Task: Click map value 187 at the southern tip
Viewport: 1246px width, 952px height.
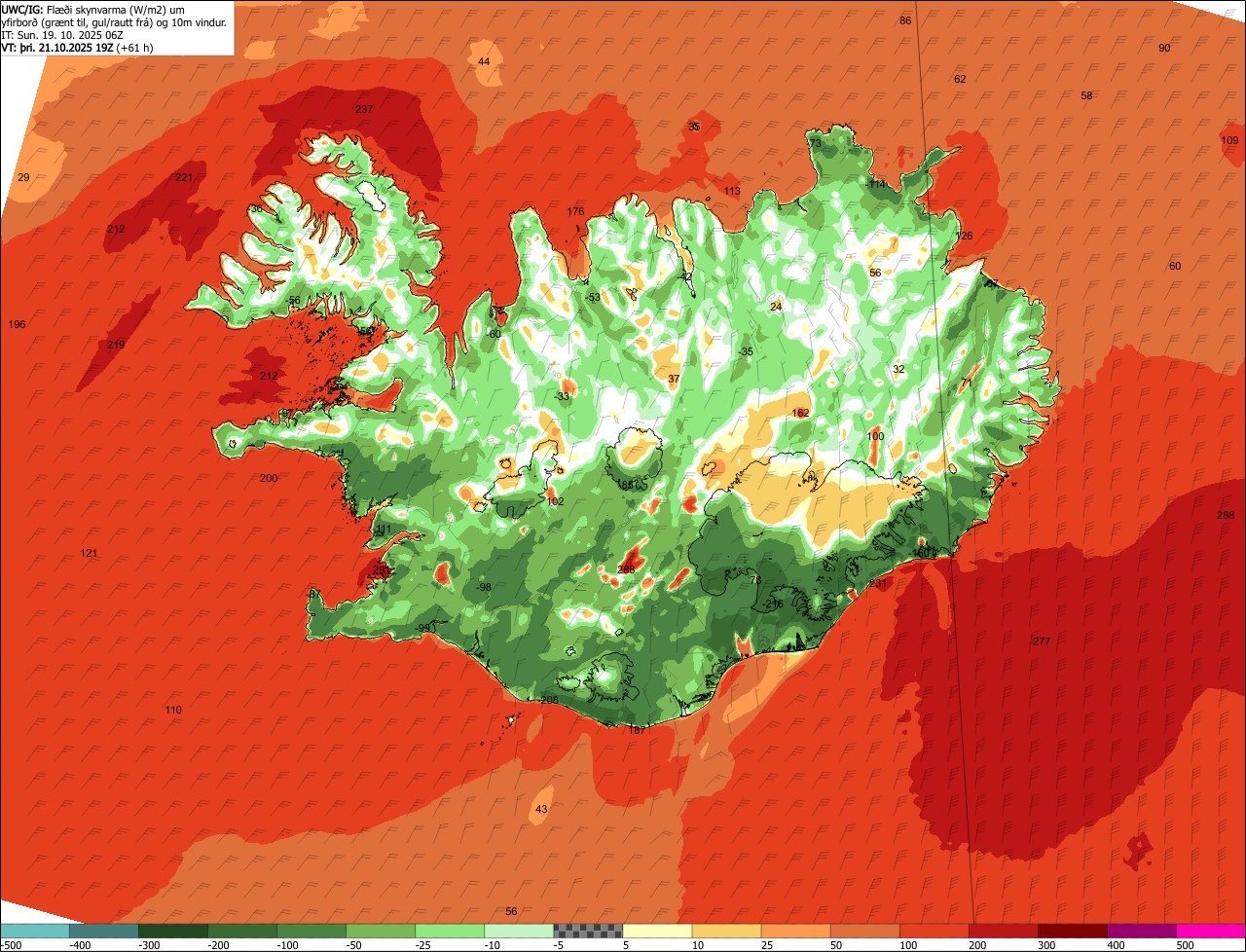Action: (637, 730)
